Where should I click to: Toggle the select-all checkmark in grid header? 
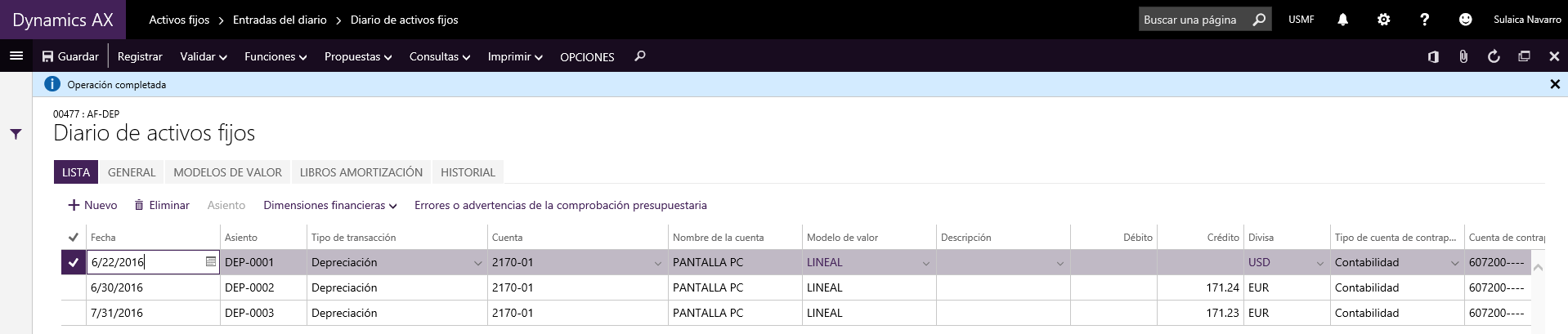point(74,237)
